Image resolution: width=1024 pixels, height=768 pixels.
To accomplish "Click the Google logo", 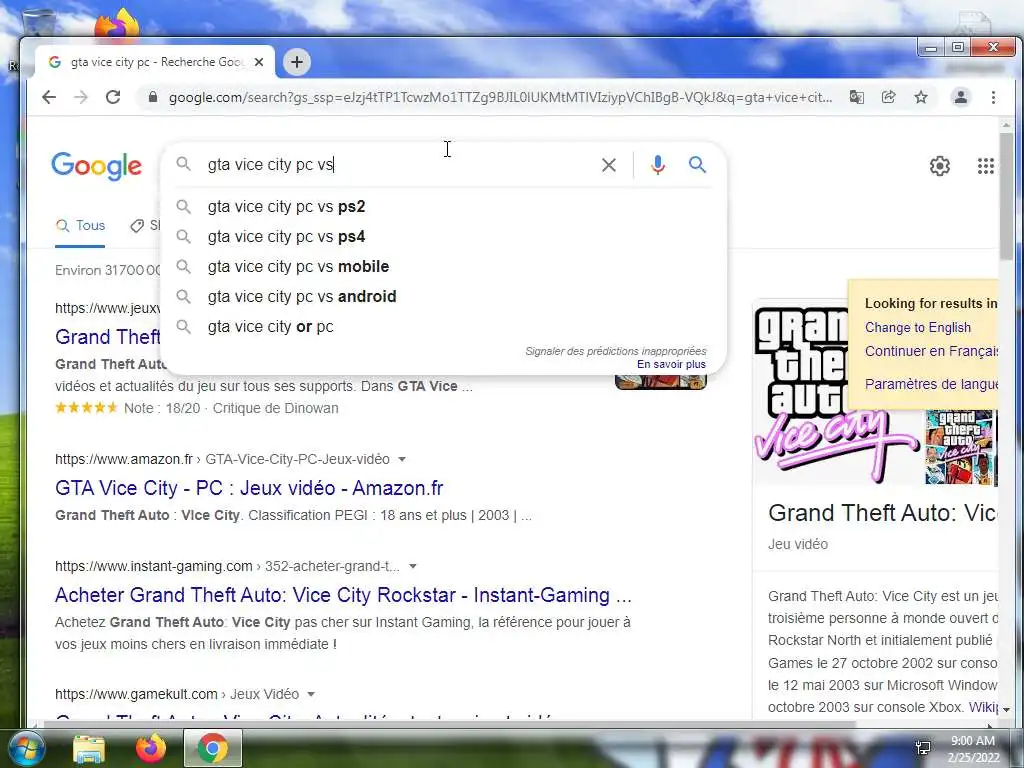I will (x=96, y=166).
